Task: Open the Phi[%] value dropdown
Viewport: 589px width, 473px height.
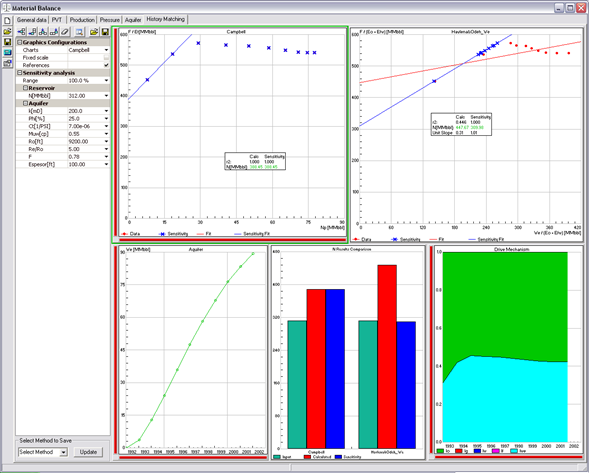Action: click(106, 118)
